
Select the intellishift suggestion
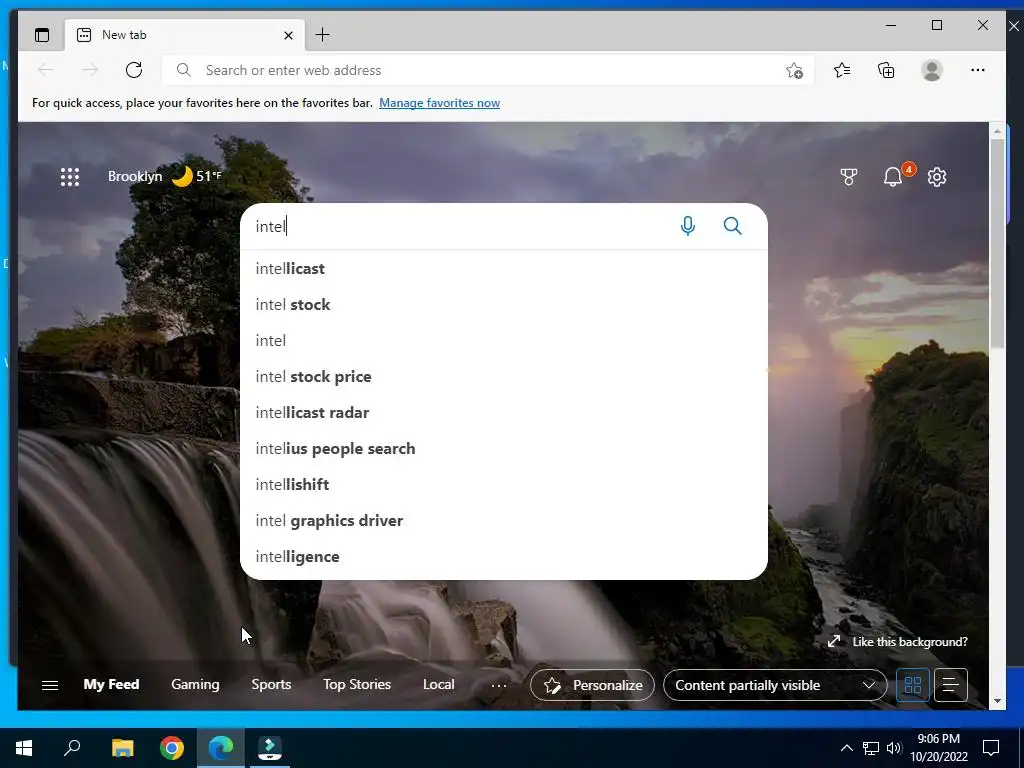(x=504, y=484)
